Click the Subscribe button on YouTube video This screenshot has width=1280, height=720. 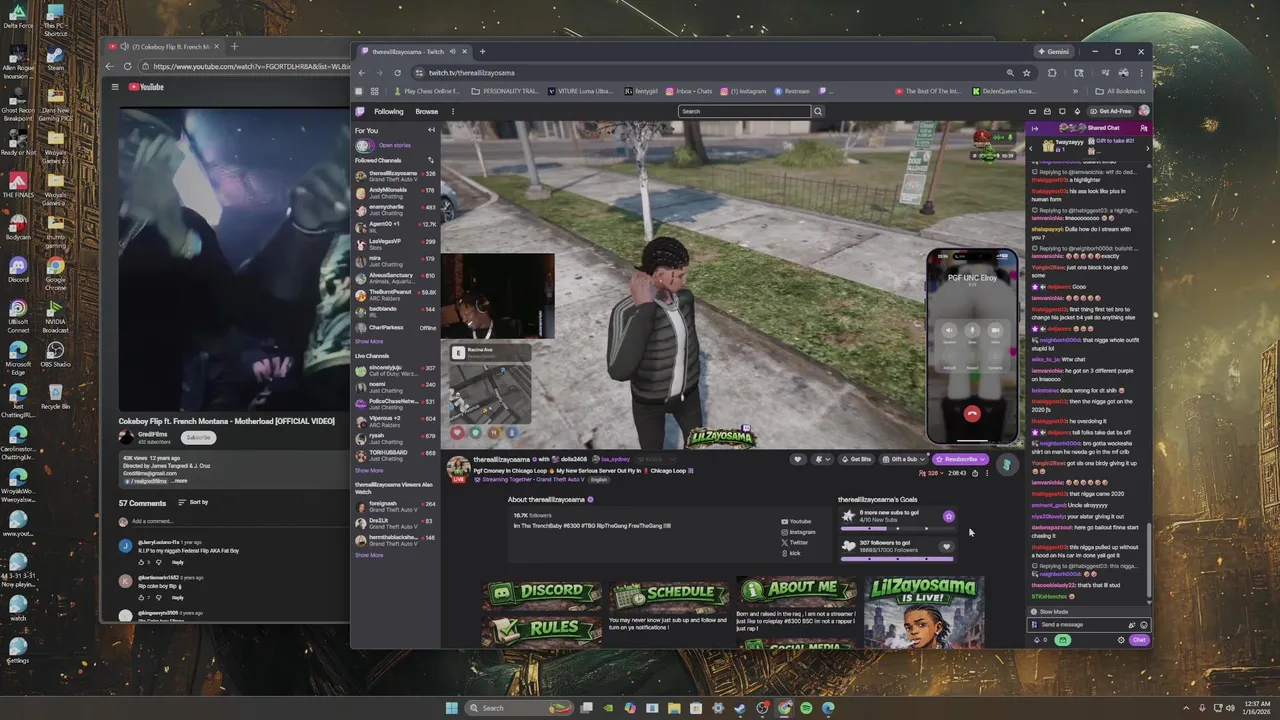[198, 437]
